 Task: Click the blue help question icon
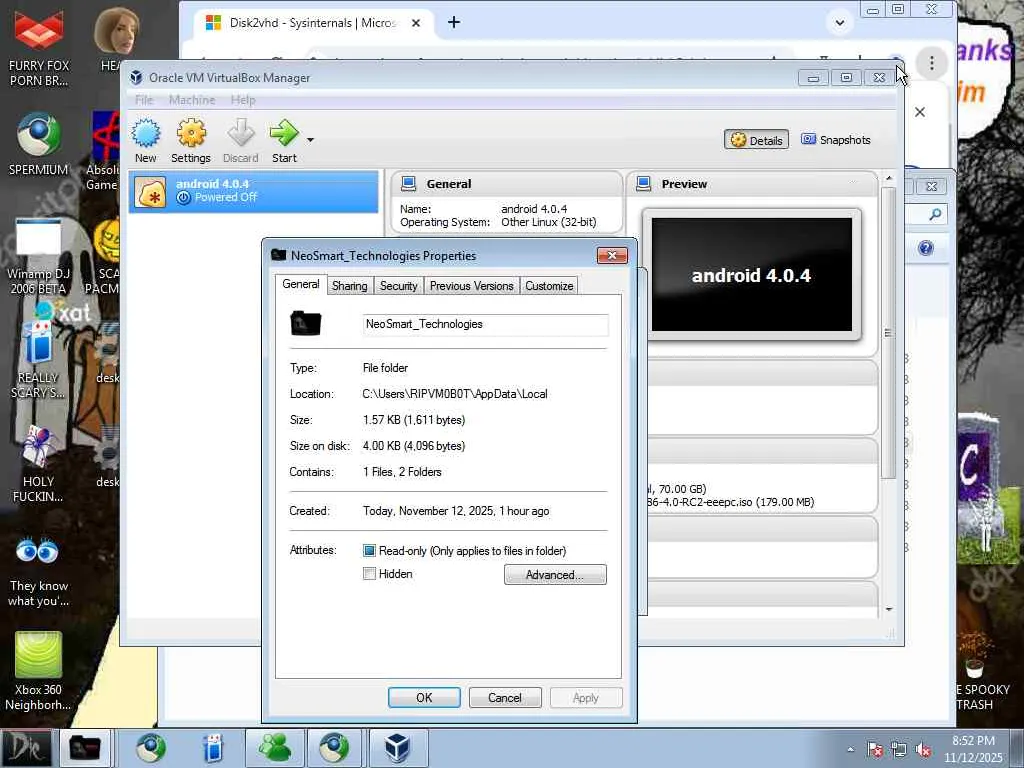(925, 248)
